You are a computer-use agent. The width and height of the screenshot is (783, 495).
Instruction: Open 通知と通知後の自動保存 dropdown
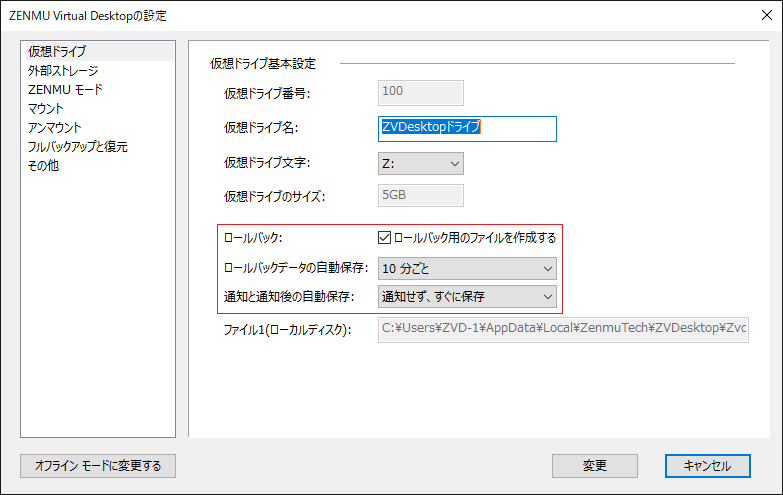click(467, 297)
